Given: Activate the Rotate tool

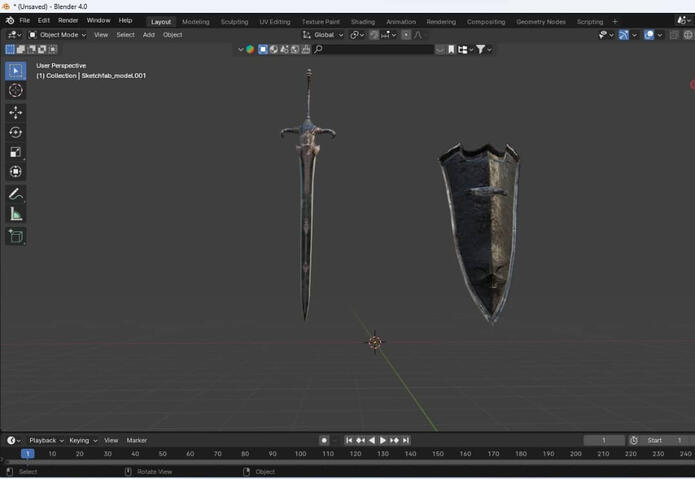Looking at the screenshot, I should [x=16, y=132].
